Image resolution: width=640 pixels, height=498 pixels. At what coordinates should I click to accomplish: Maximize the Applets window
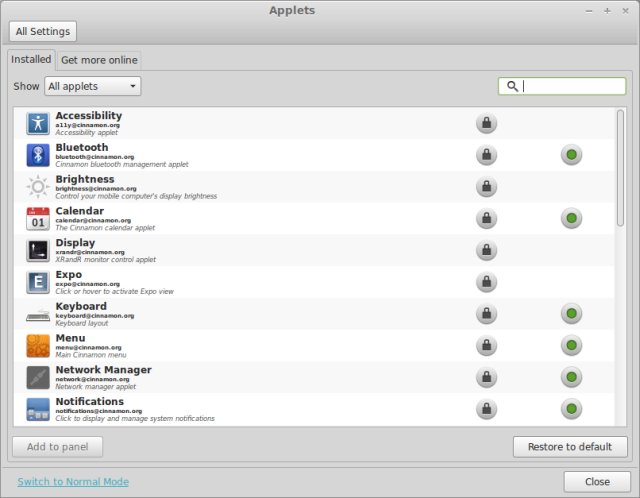coord(607,11)
